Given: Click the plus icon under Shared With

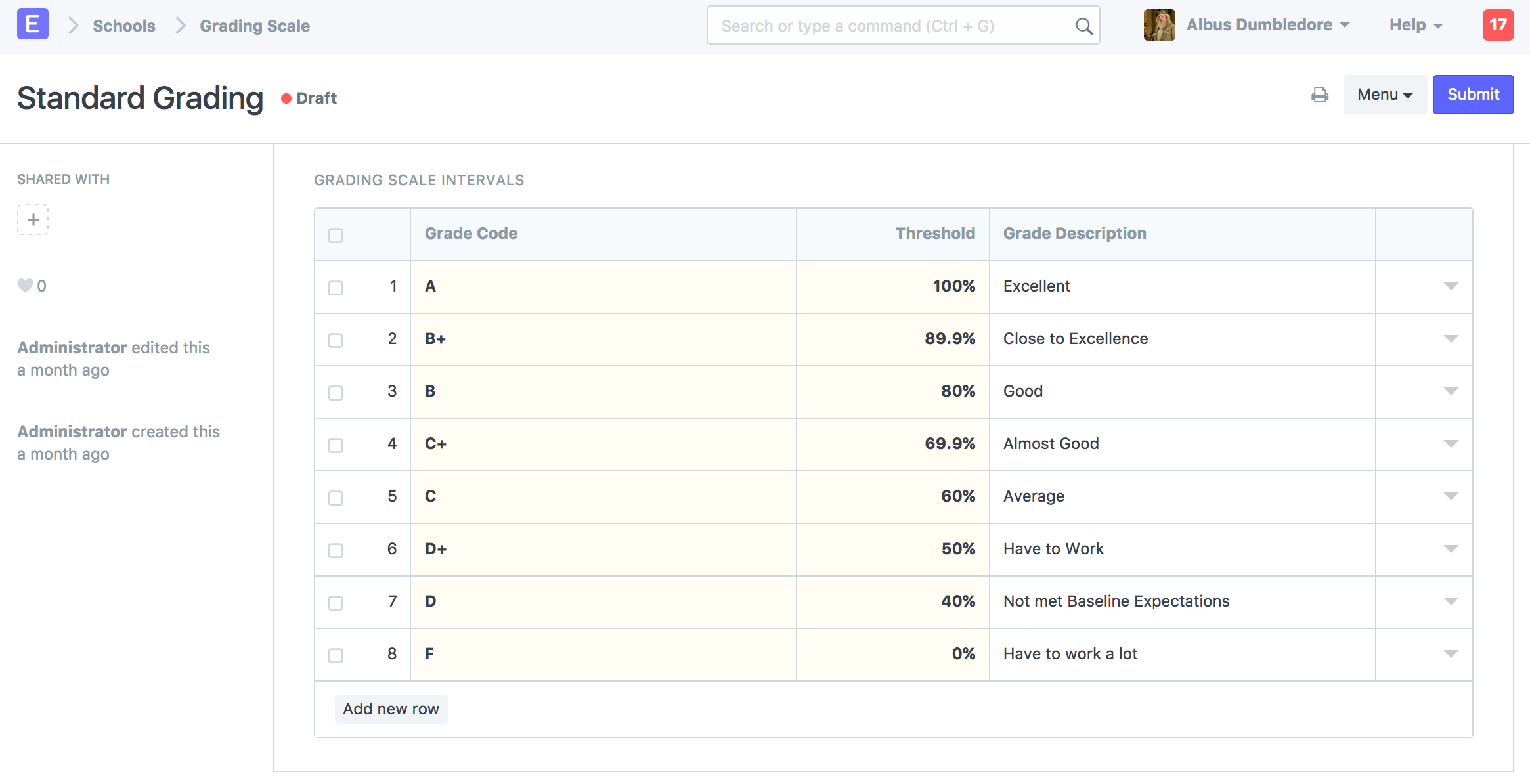Looking at the screenshot, I should coord(33,219).
